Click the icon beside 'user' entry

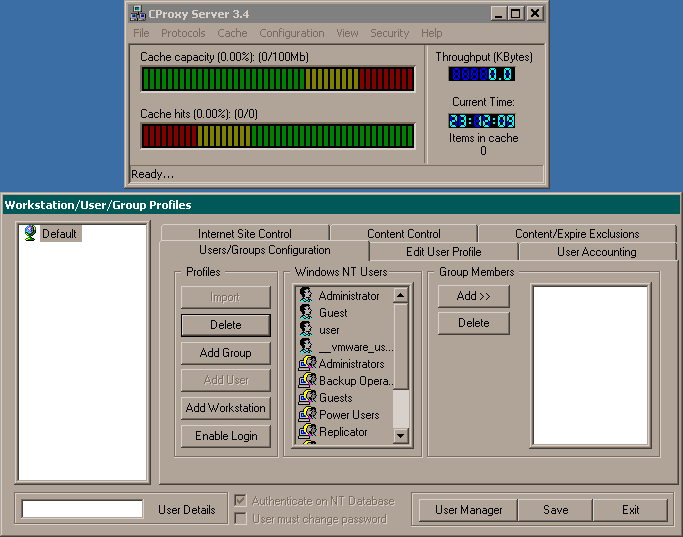click(x=306, y=329)
